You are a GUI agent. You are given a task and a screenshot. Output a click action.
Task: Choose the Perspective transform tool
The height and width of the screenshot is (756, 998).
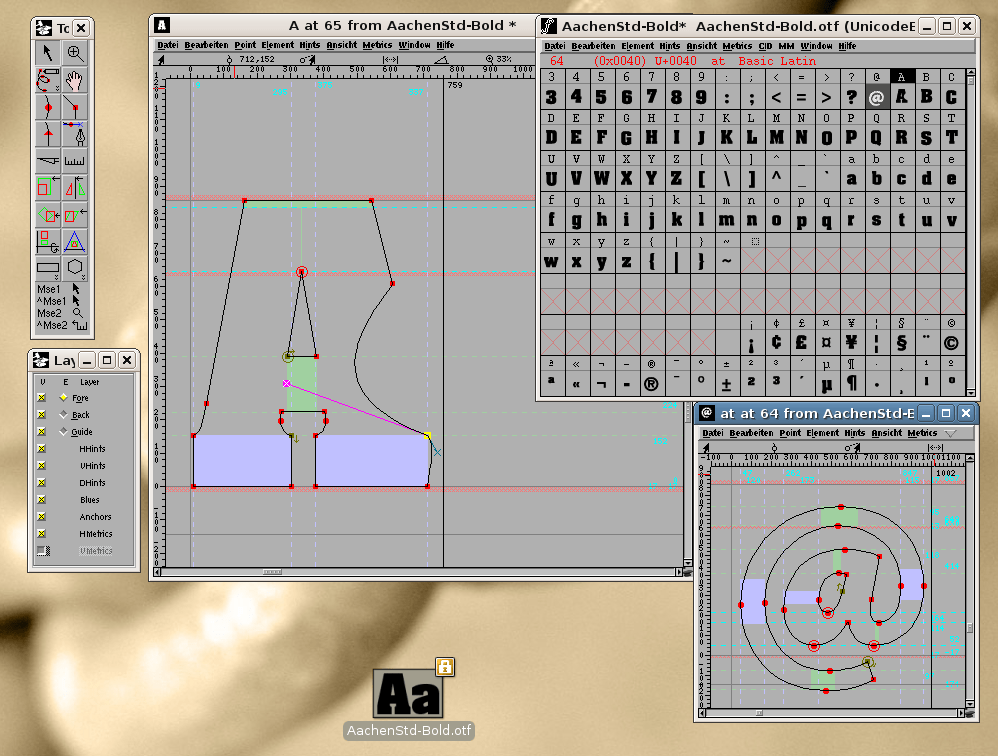click(74, 241)
